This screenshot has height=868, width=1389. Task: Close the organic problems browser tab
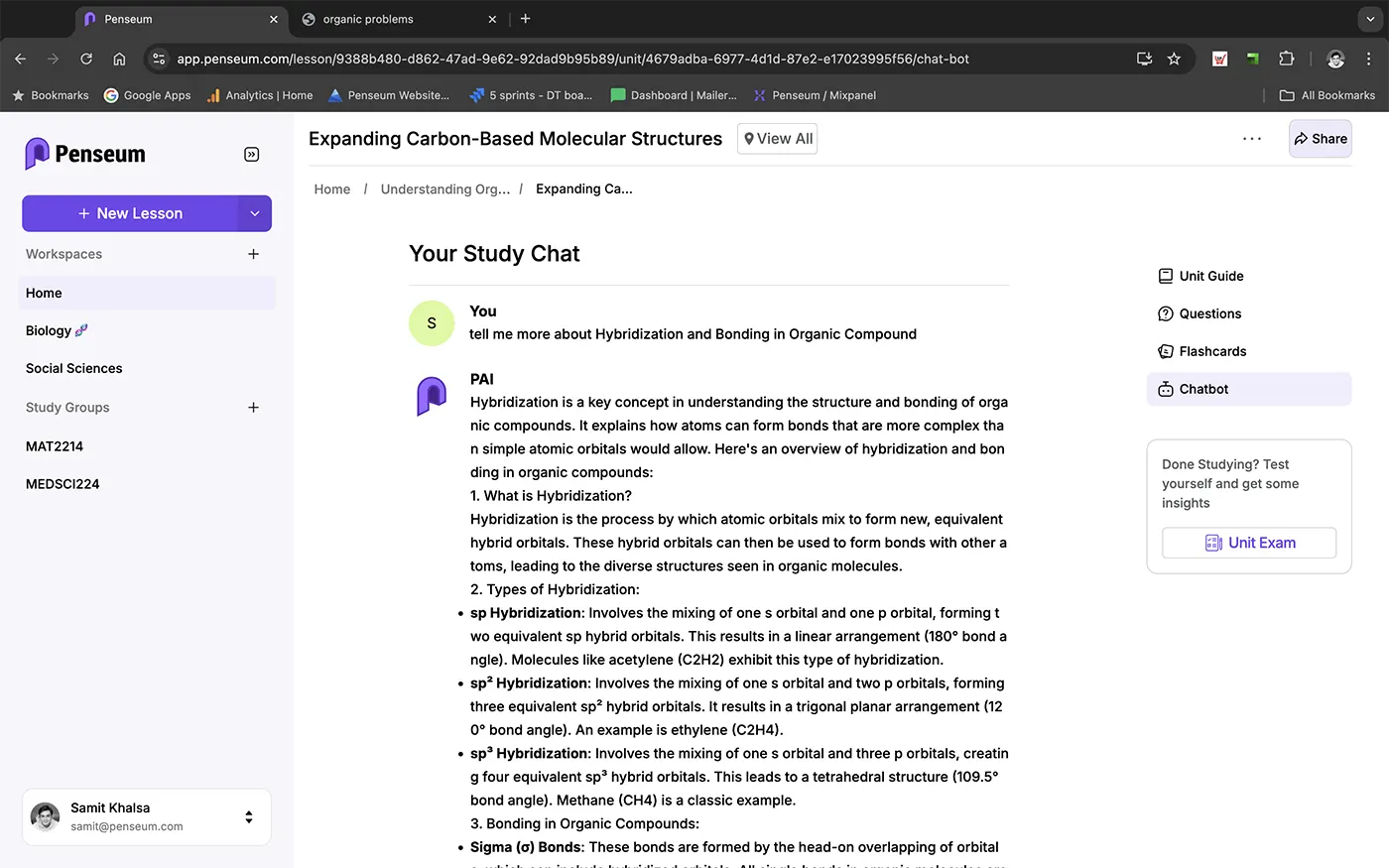(x=492, y=19)
